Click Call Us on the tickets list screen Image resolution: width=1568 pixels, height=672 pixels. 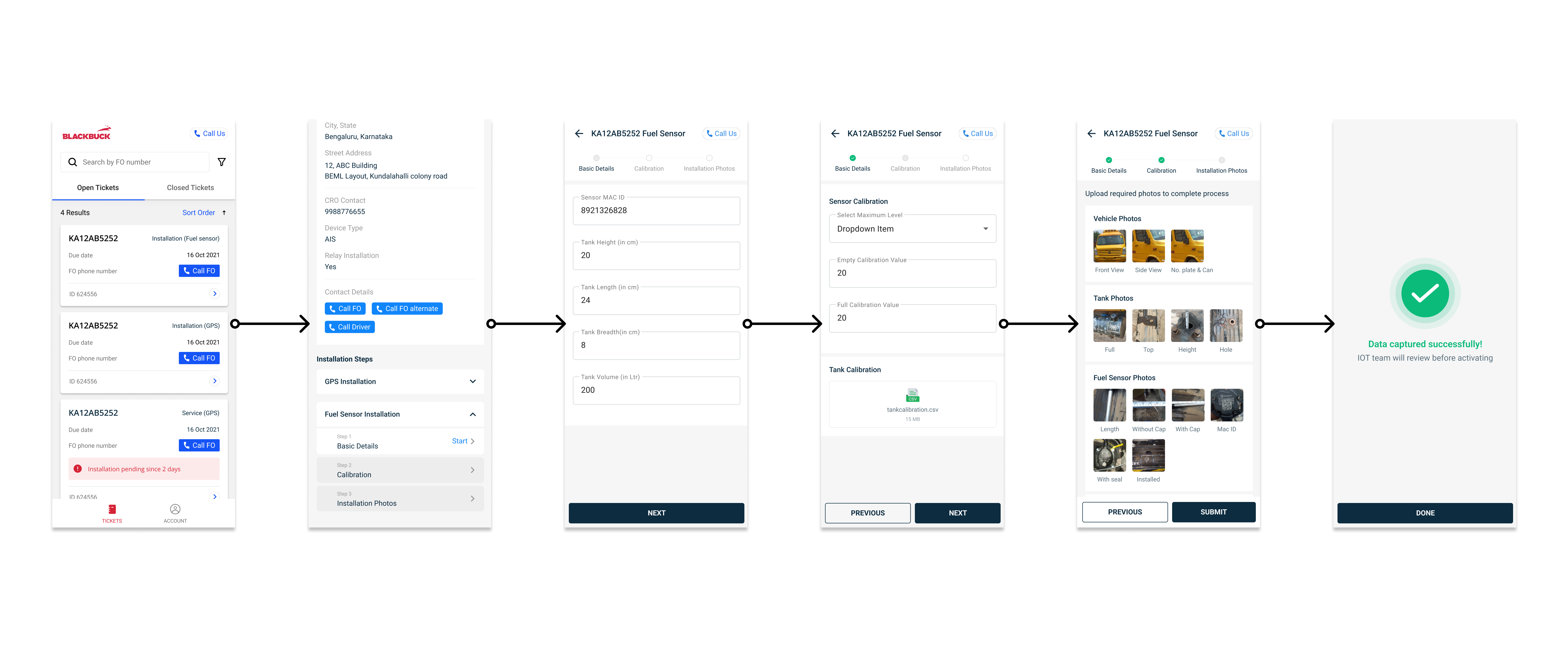(209, 133)
